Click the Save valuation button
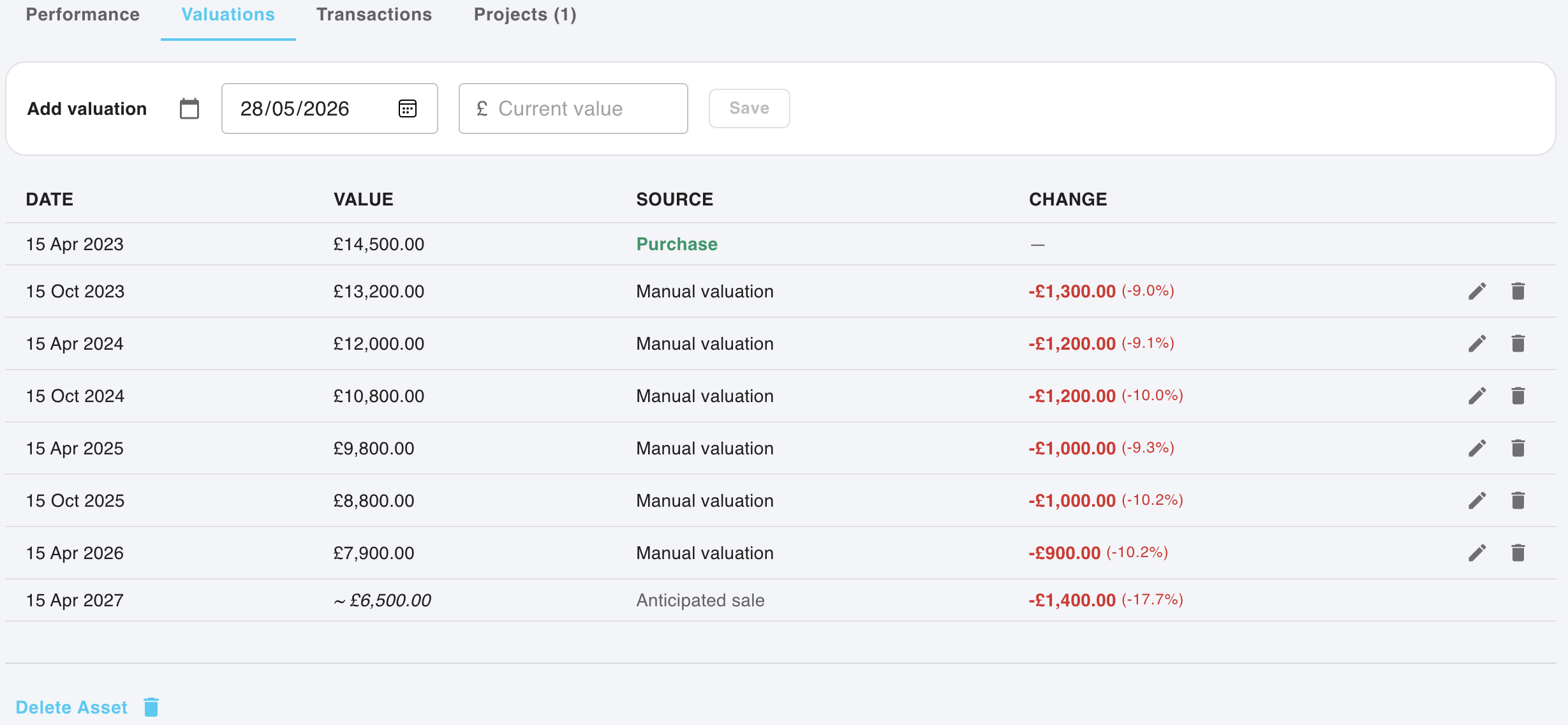Viewport: 1568px width, 725px height. [x=750, y=108]
